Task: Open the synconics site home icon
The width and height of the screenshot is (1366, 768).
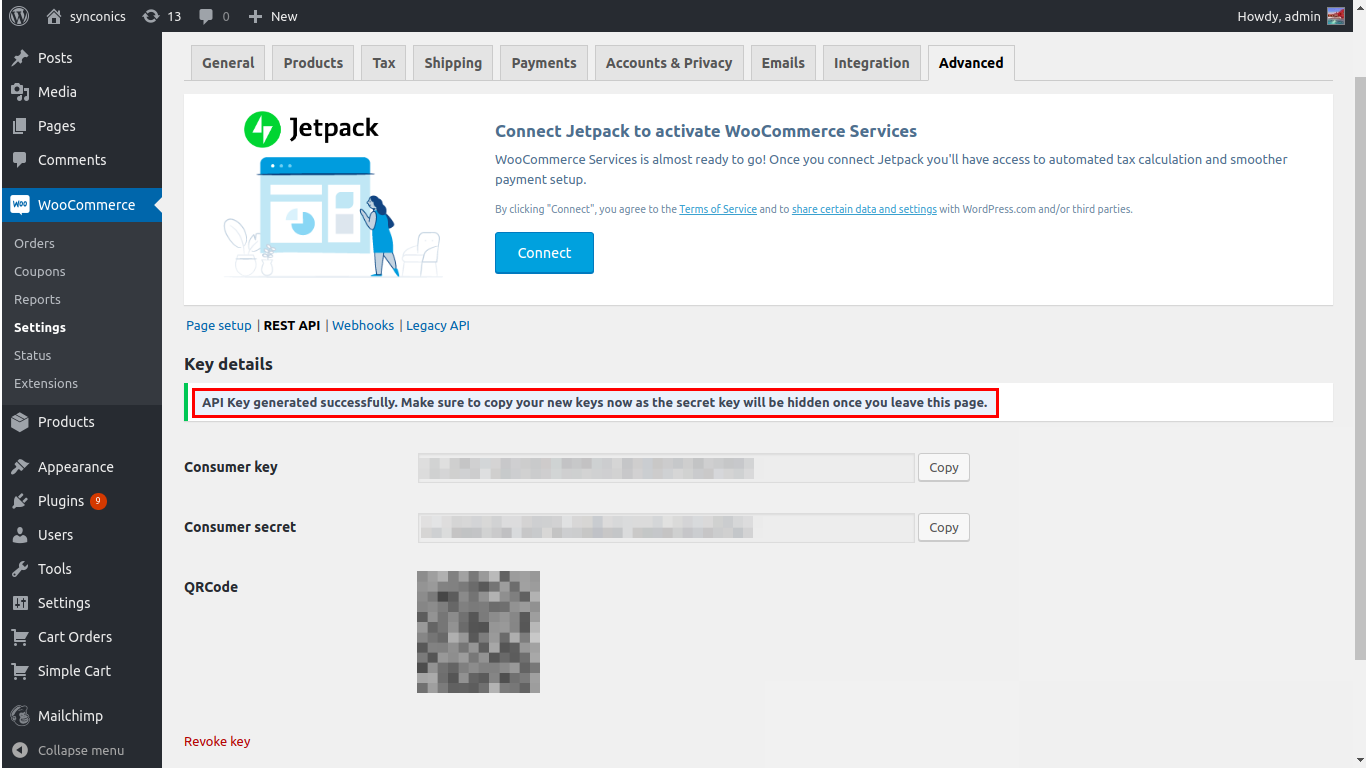Action: point(55,16)
